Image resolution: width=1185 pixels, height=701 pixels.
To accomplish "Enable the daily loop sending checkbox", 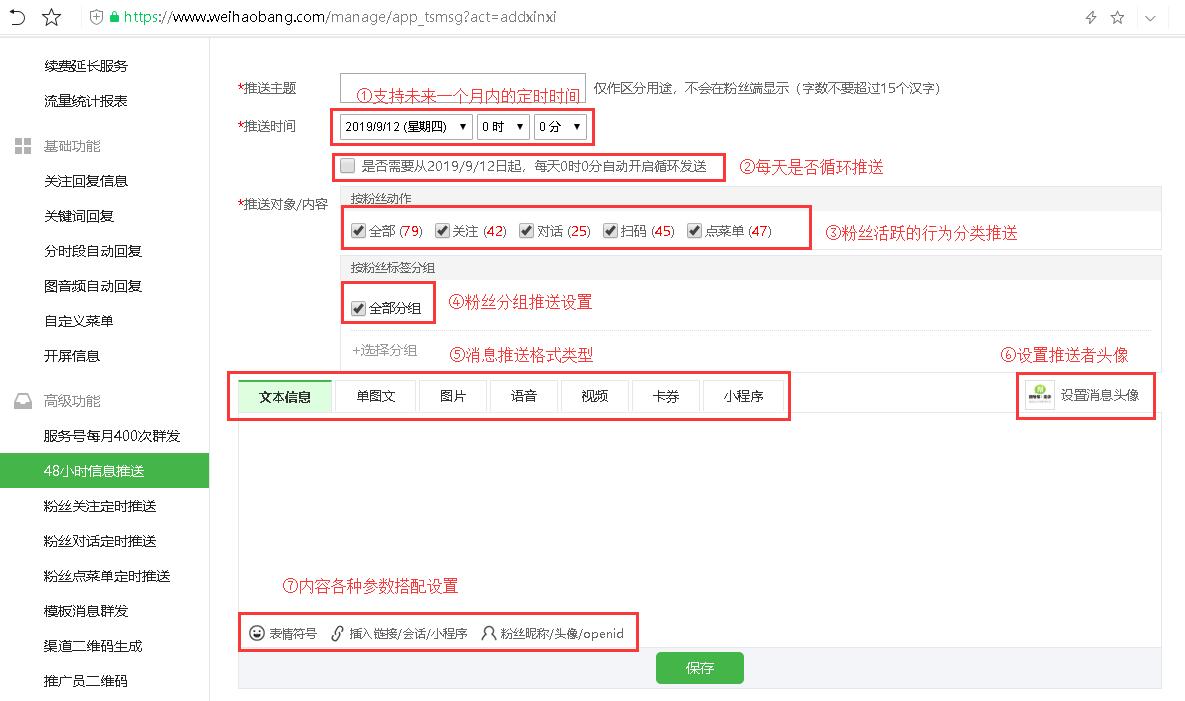I will tap(348, 165).
